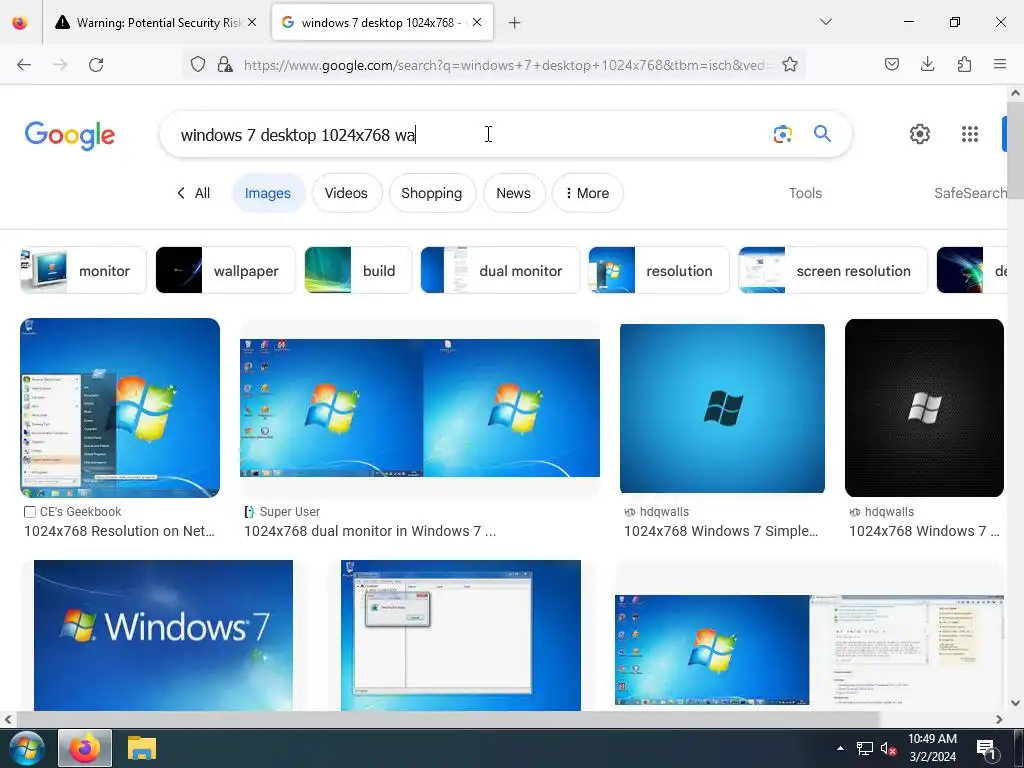Filter results by screen resolution chip

(833, 270)
